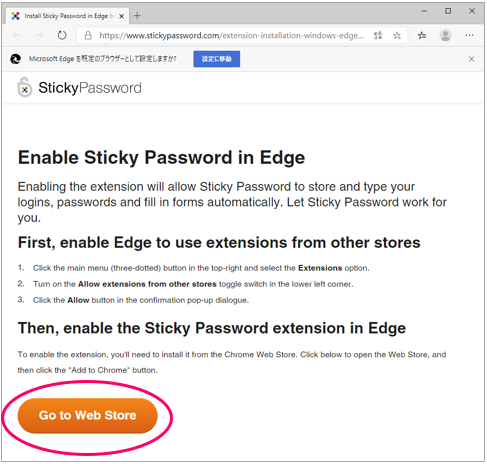487x464 pixels.
Task: Close the Install Sticky Password tab
Action: (122, 16)
